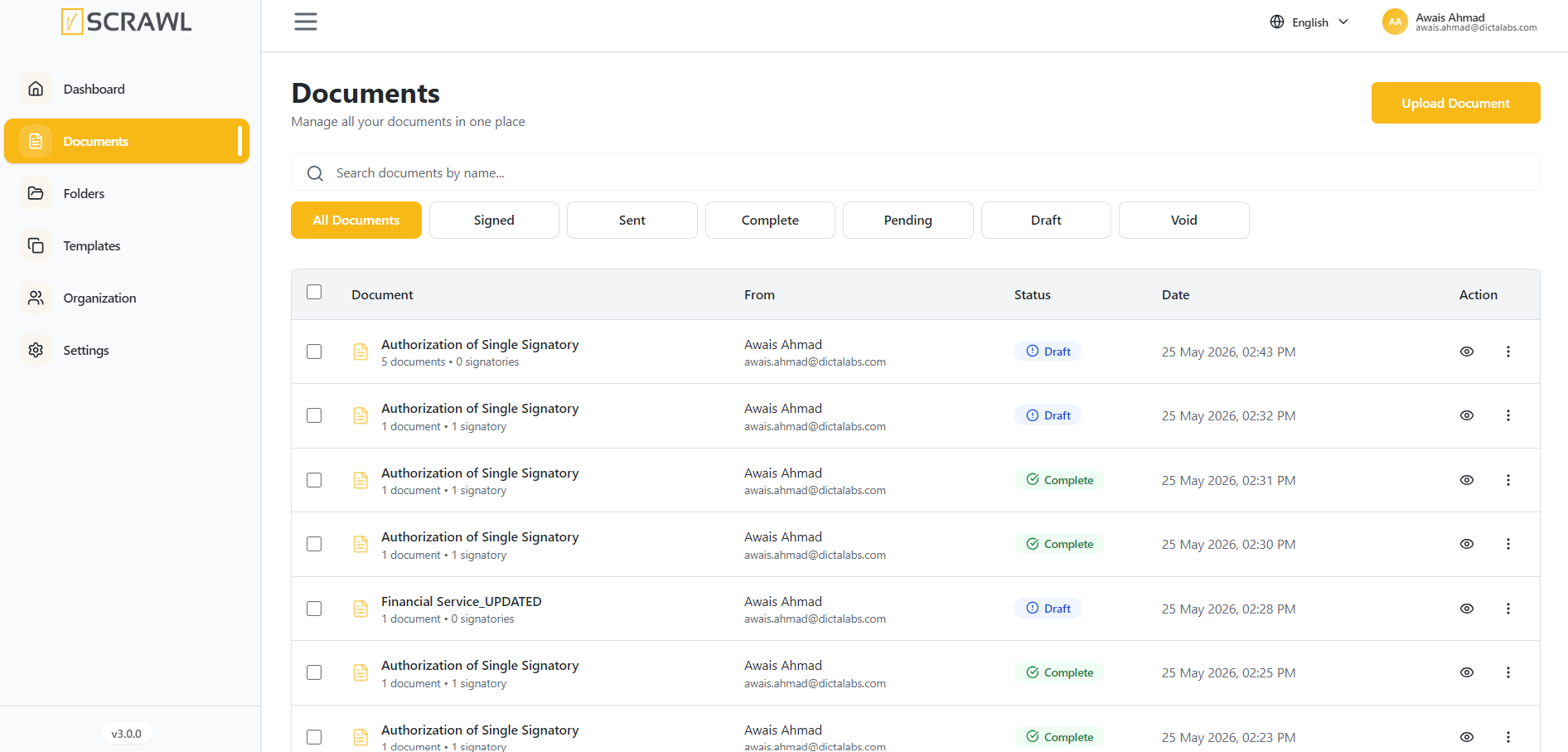
Task: Select the All Documents filter
Action: pyautogui.click(x=356, y=220)
